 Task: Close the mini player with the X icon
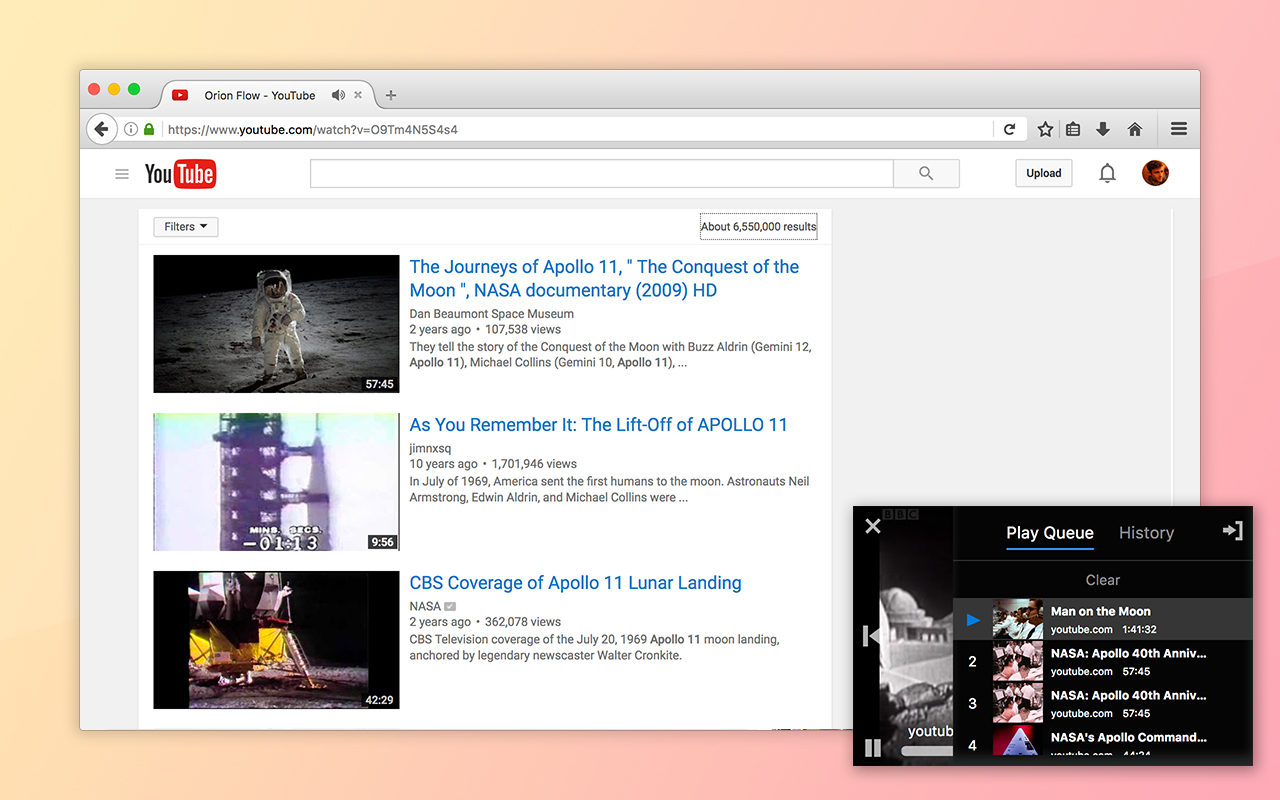click(873, 526)
